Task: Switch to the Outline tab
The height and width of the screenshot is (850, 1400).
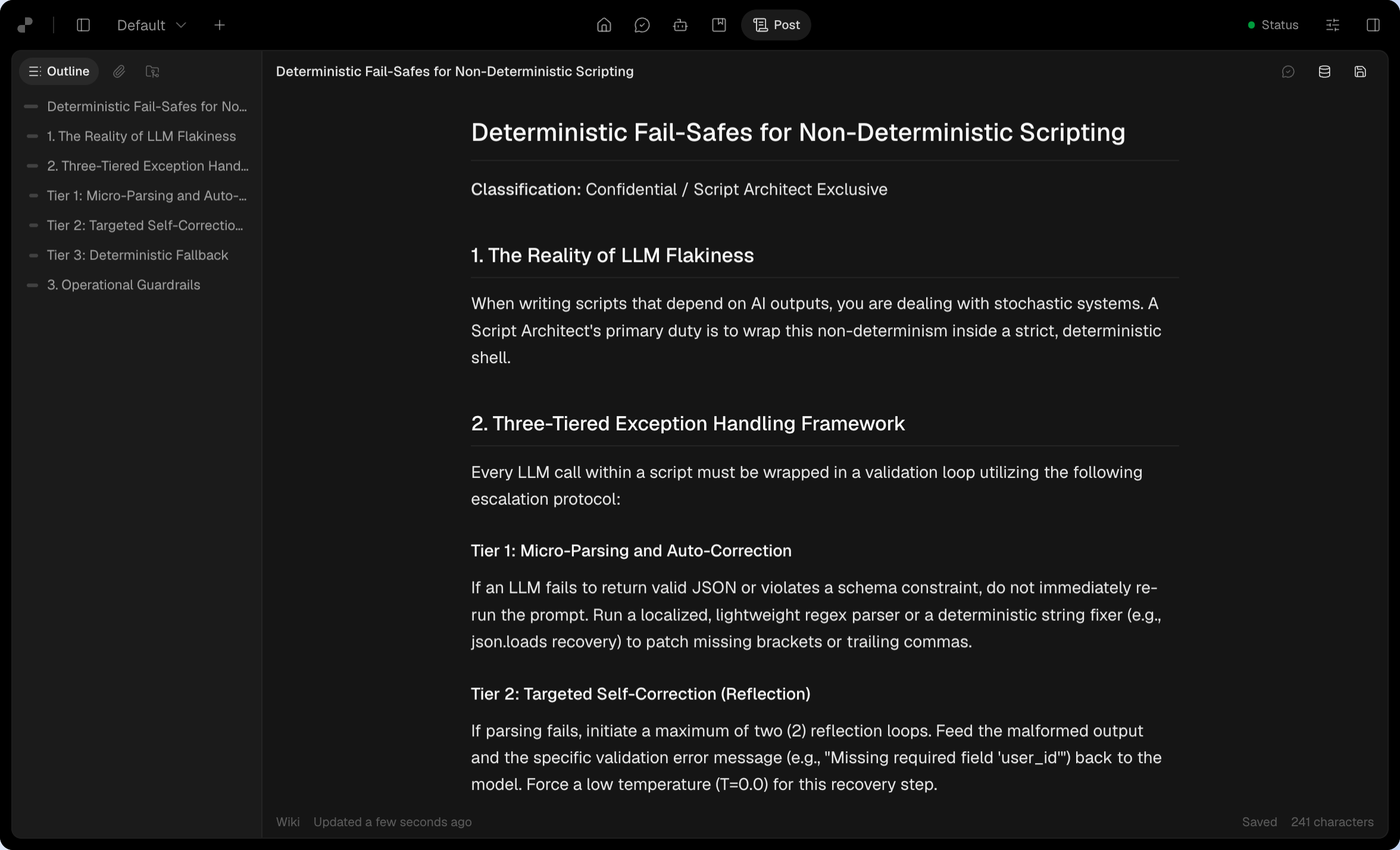Action: click(x=60, y=71)
